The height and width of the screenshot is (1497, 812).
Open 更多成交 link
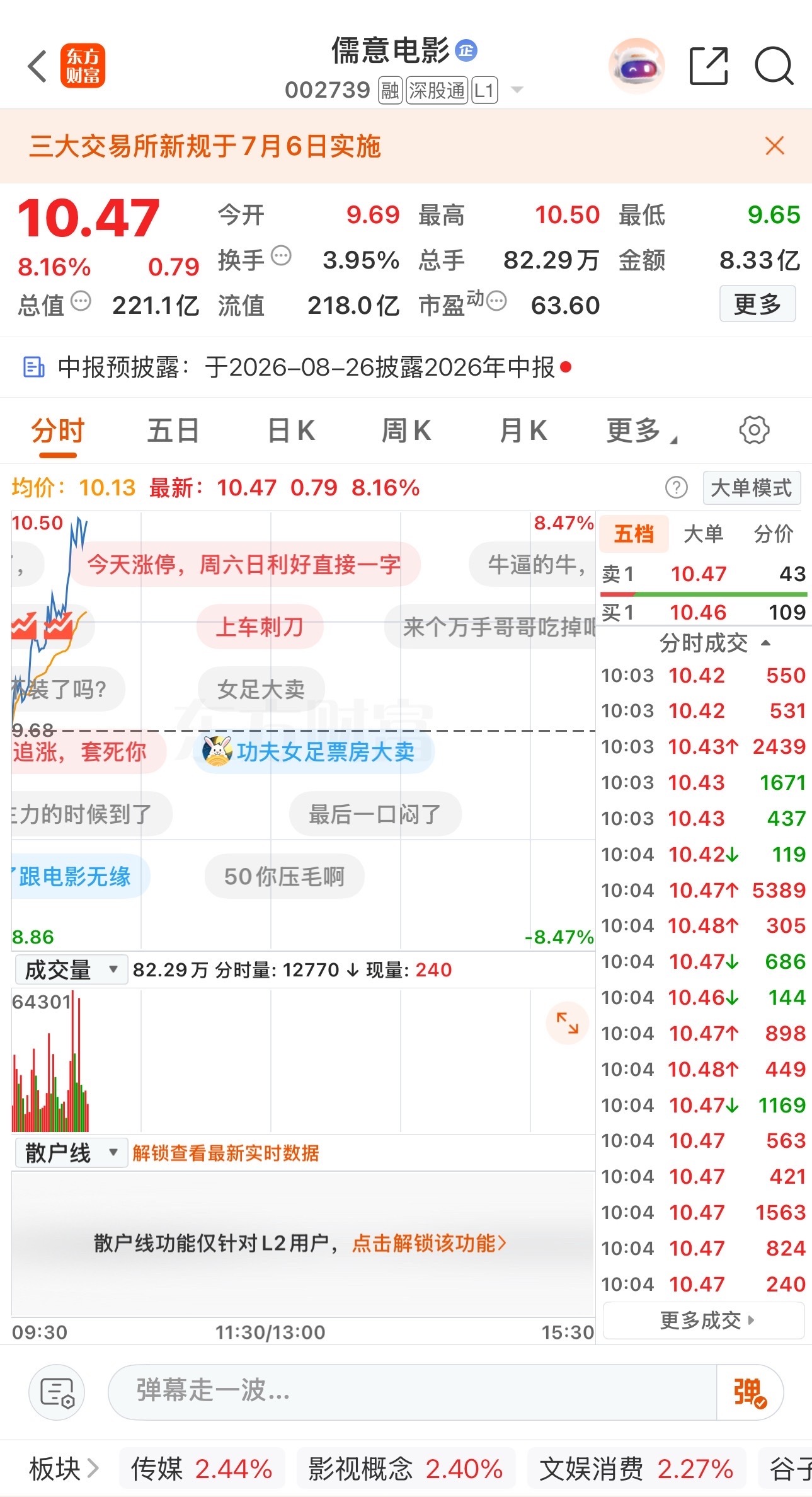(704, 1320)
